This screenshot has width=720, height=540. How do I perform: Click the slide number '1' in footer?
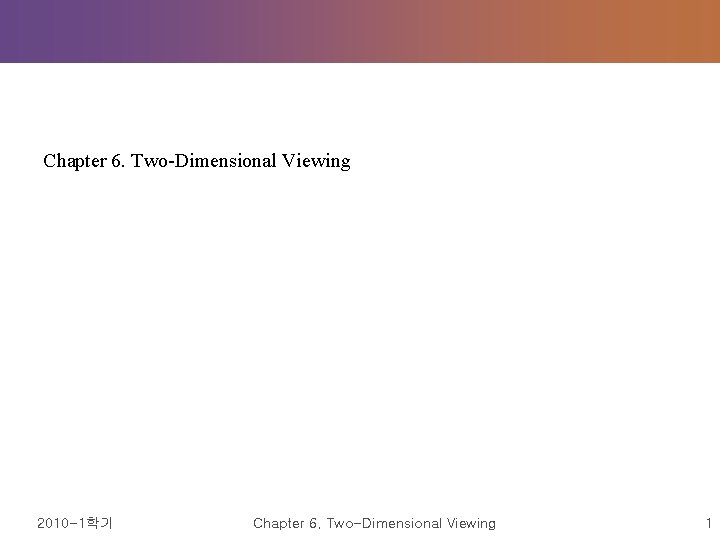click(709, 523)
